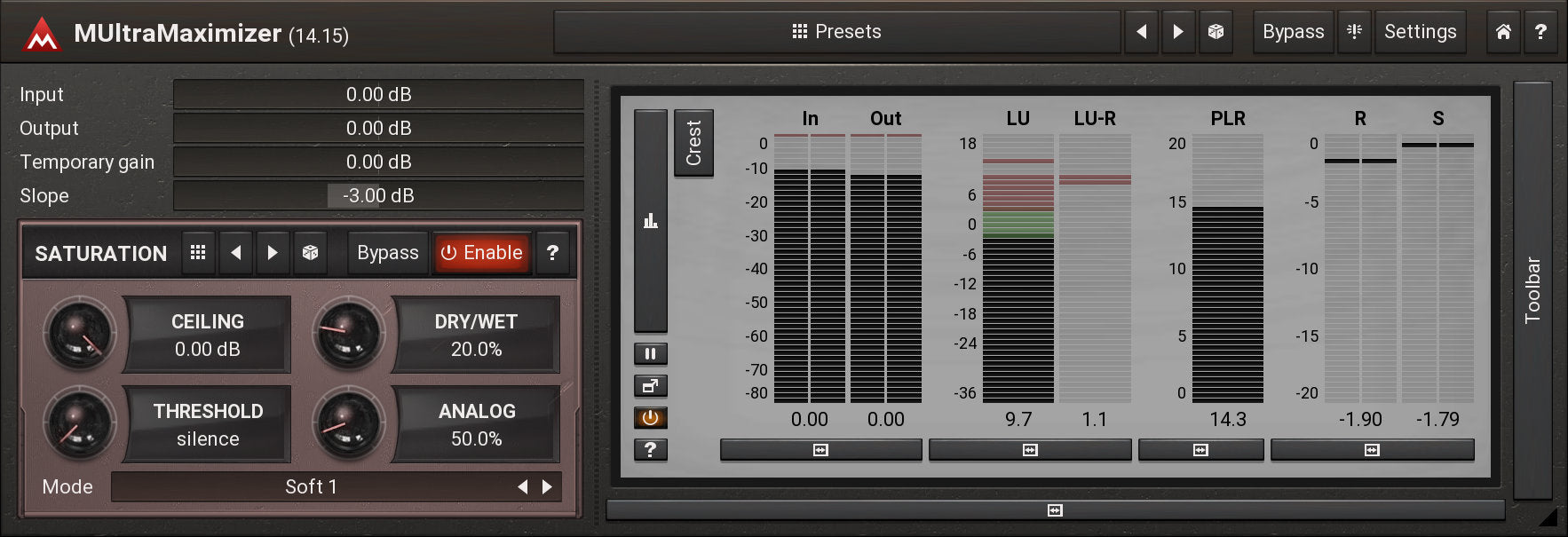
Task: Open the home icon in the top bar
Action: tap(1503, 32)
